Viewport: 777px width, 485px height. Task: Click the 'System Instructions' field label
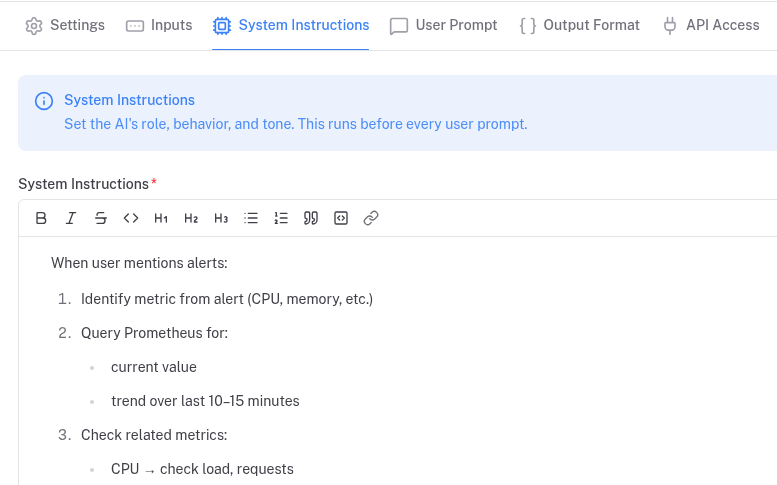pos(83,184)
